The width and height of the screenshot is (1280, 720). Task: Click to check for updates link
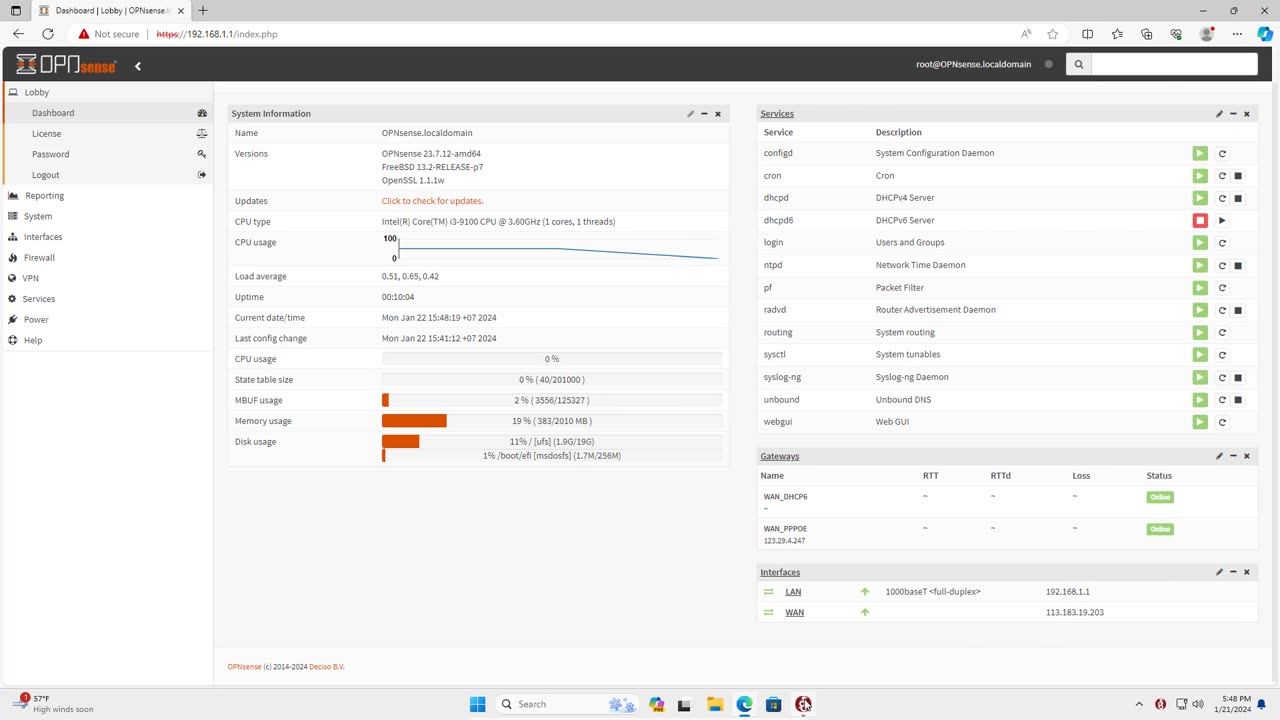(x=432, y=201)
